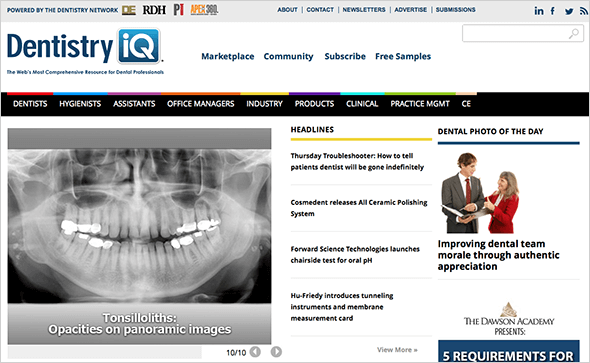Image resolution: width=590 pixels, height=363 pixels.
Task: Open the Twitter bird icon
Action: [x=569, y=11]
